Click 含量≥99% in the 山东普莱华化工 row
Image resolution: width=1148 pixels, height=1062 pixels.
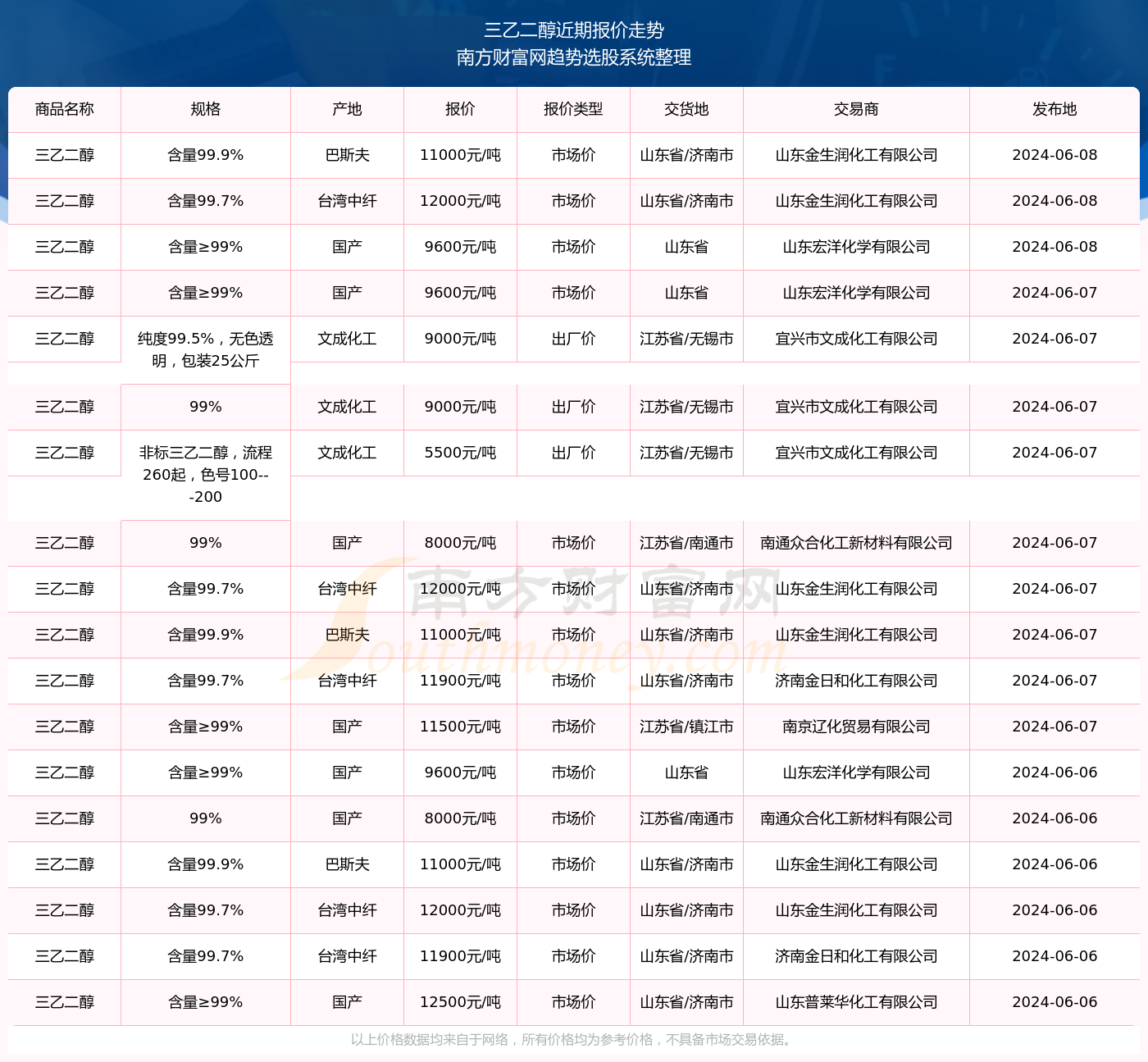pyautogui.click(x=206, y=1002)
